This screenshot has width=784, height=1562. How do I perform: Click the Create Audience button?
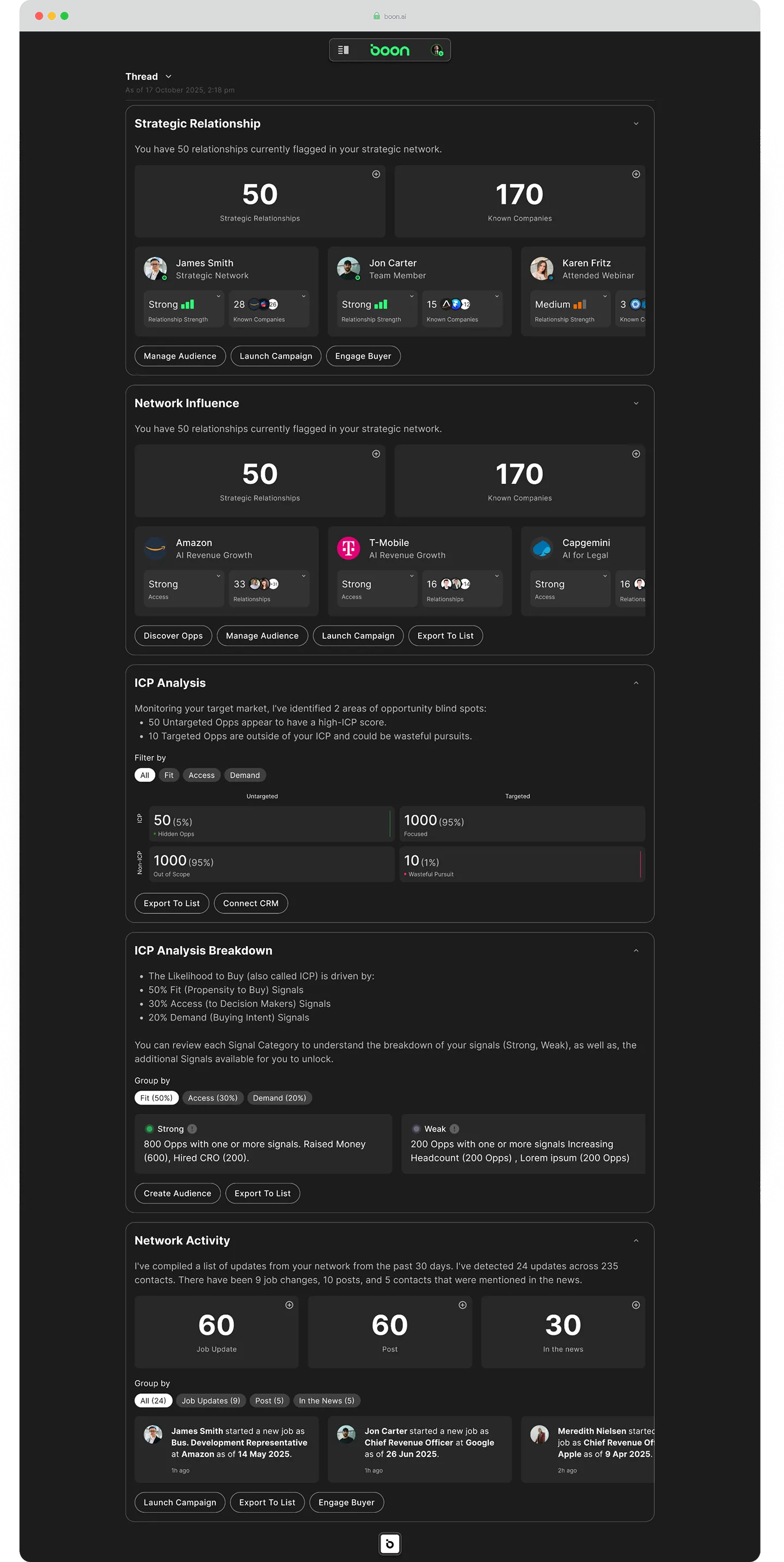tap(177, 1193)
